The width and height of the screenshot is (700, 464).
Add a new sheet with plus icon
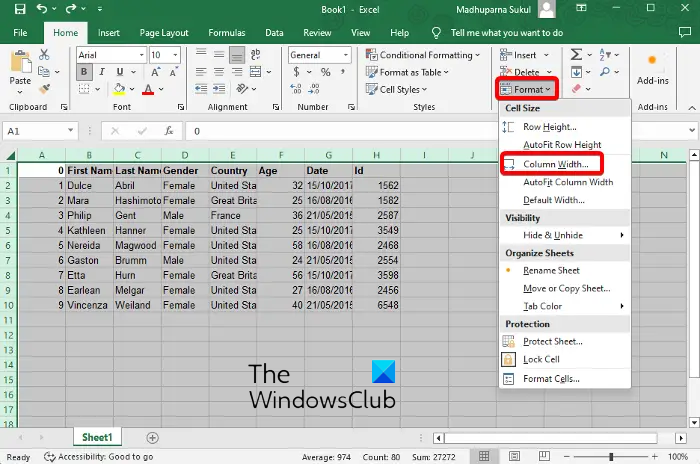pyautogui.click(x=152, y=437)
